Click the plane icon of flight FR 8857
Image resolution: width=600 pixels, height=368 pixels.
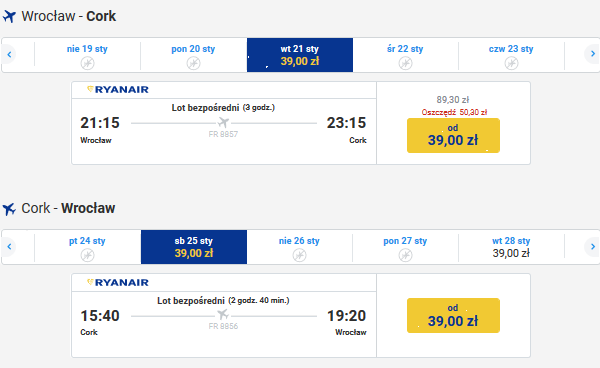tap(223, 122)
